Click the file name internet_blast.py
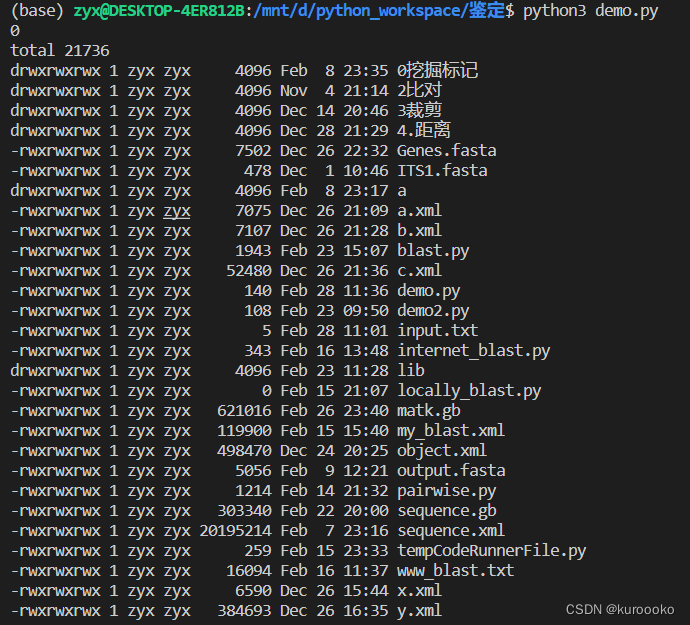This screenshot has width=690, height=625. point(473,351)
